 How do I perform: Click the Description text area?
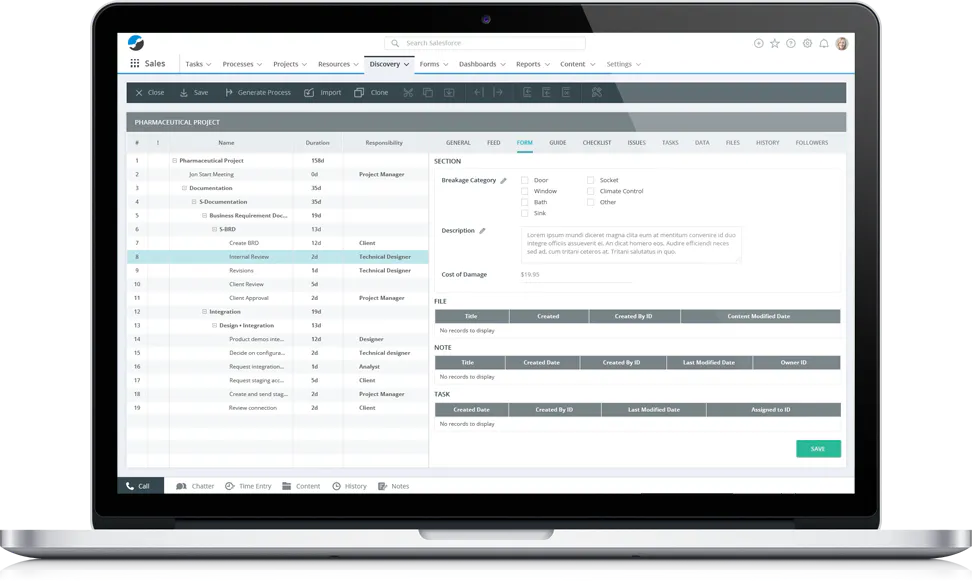631,244
